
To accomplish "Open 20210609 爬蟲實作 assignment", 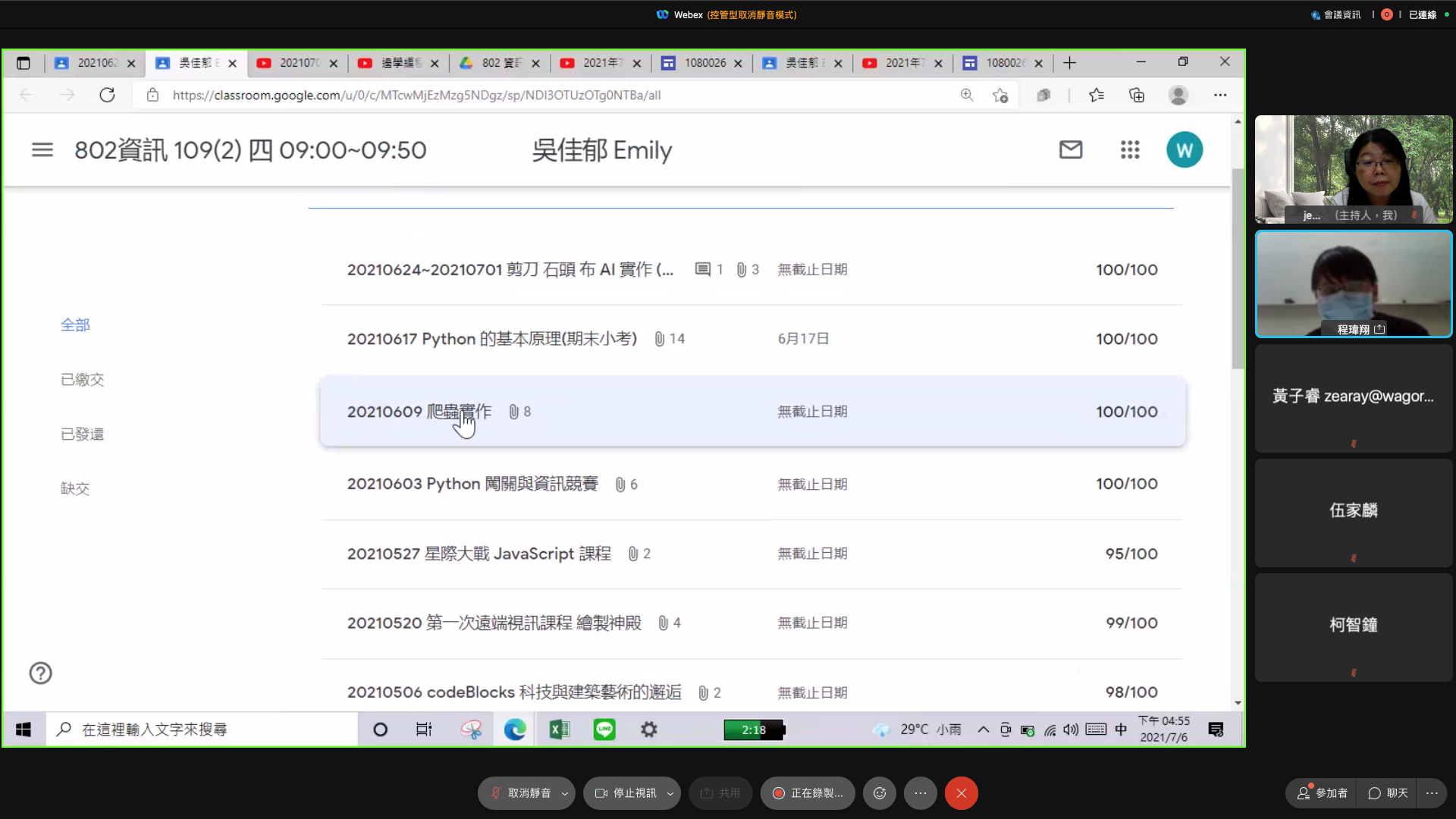I will coord(419,412).
